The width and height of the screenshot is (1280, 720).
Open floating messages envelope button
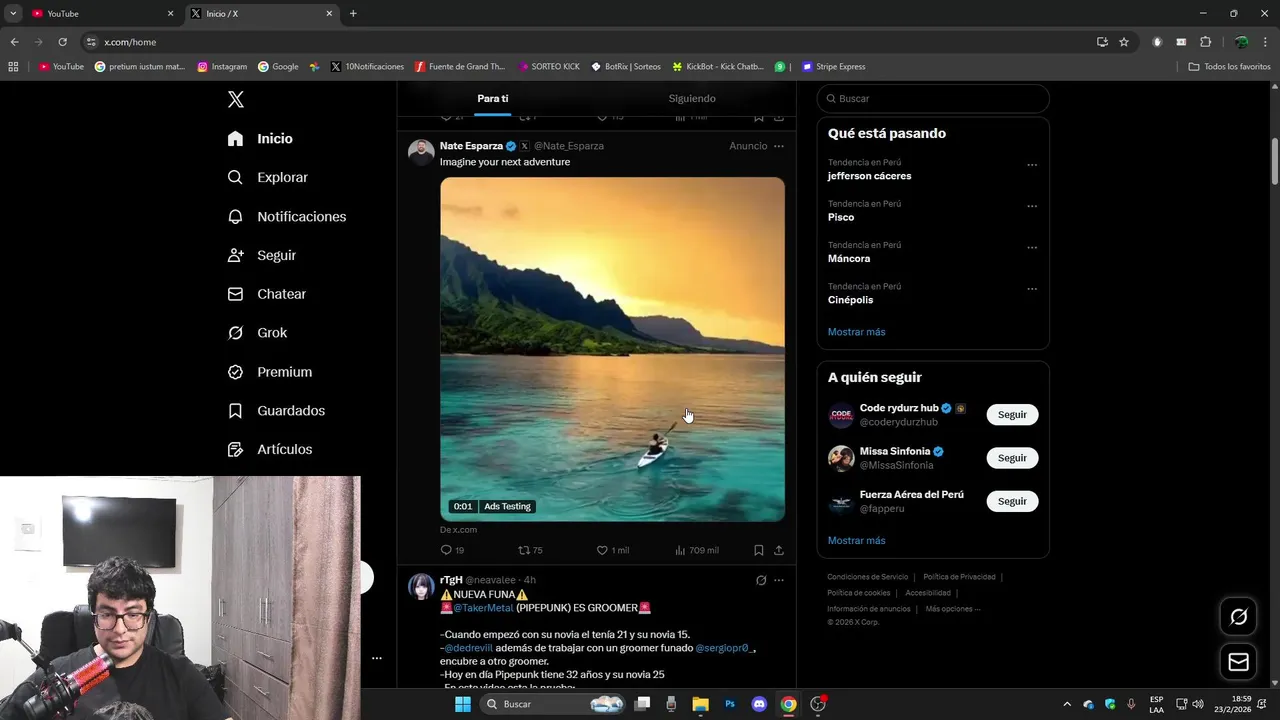1238,662
